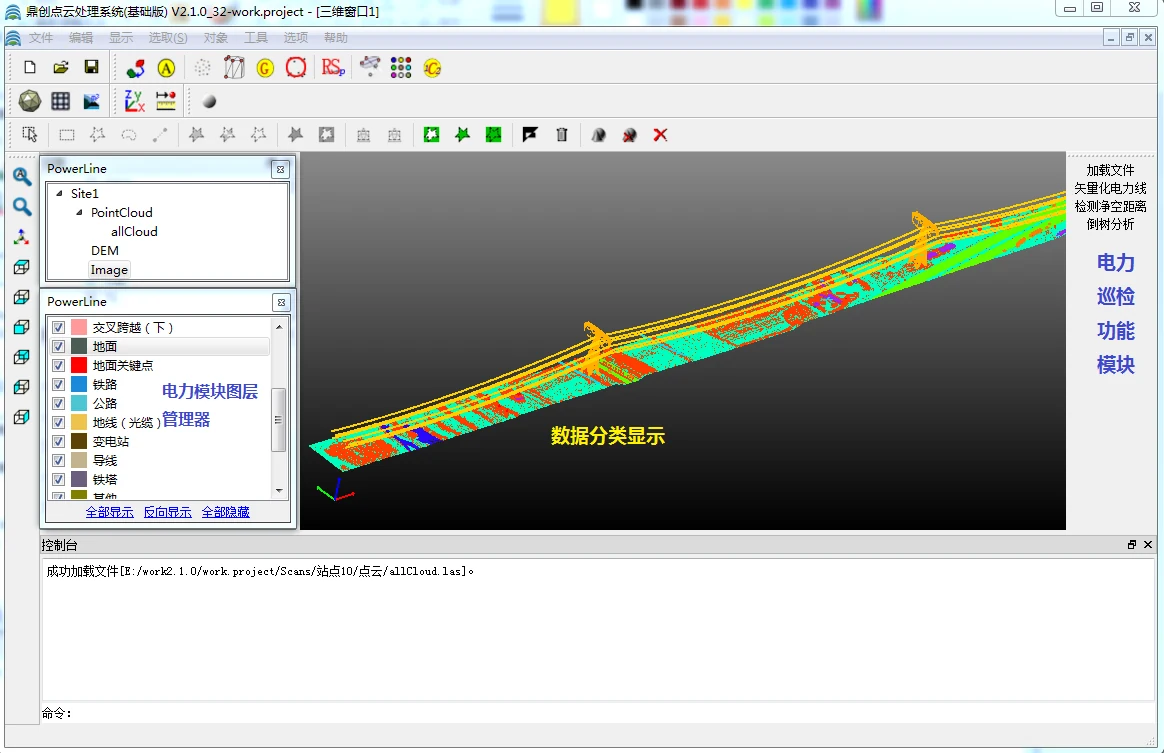Image resolution: width=1164 pixels, height=753 pixels.
Task: Toggle the 变电站 layer checkbox
Action: 59,442
